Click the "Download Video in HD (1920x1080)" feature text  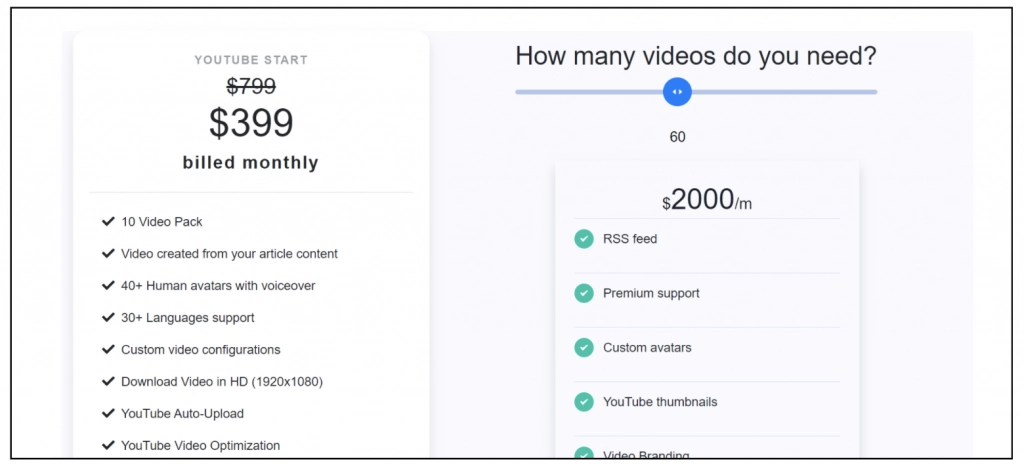point(221,382)
